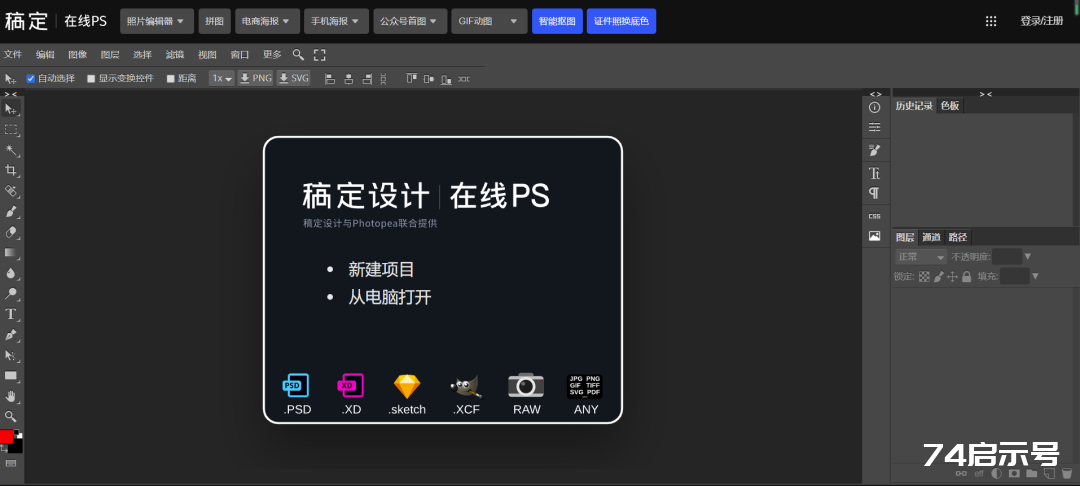Click the 填充 value field
Screen dimensions: 1080x486
(x=1015, y=277)
